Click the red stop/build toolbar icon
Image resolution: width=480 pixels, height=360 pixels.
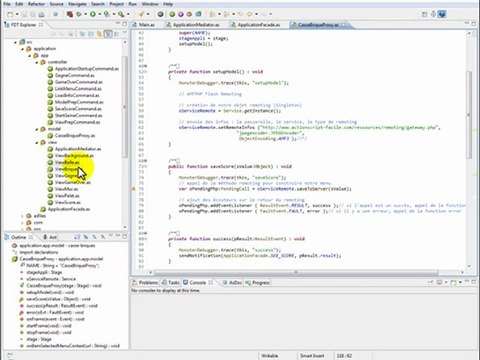[x=70, y=14]
